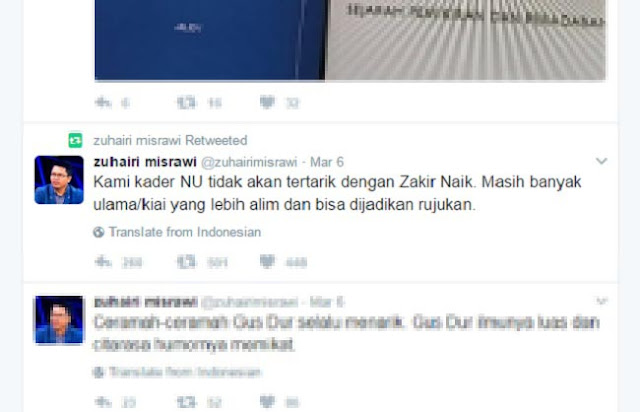Retweet the Zakir Naik tweet
640x412 pixels.
[186, 261]
